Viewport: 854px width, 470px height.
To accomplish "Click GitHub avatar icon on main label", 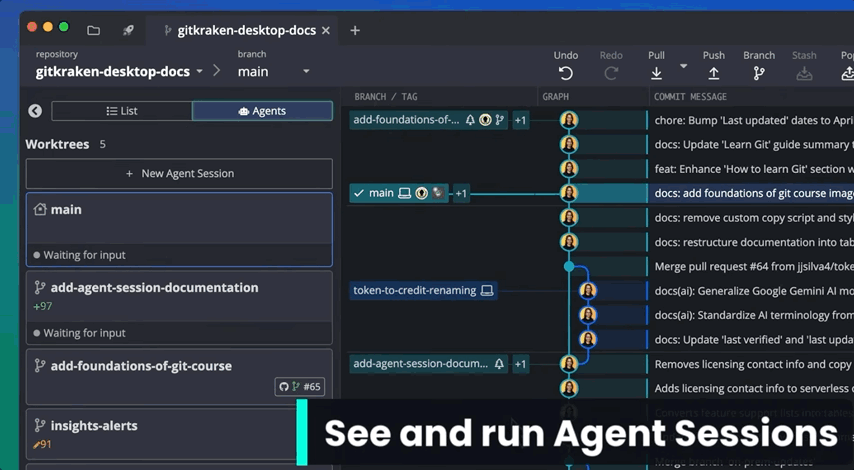I will coord(422,193).
